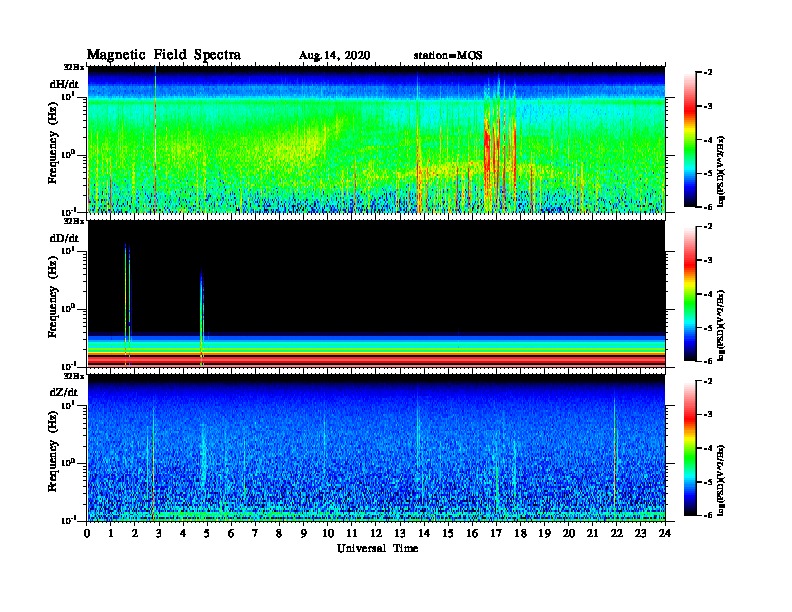Screen dimensions: 792x612
Task: Click the "24" hour tick on the time axis
Action: (x=665, y=534)
